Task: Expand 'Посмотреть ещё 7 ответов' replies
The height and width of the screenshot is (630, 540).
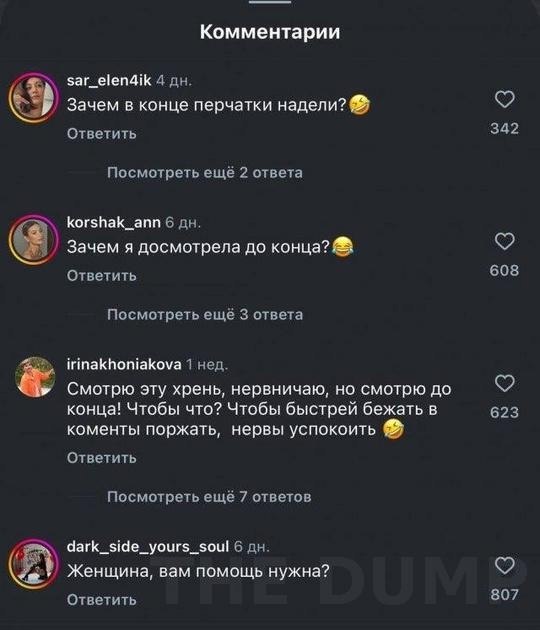Action: click(209, 497)
